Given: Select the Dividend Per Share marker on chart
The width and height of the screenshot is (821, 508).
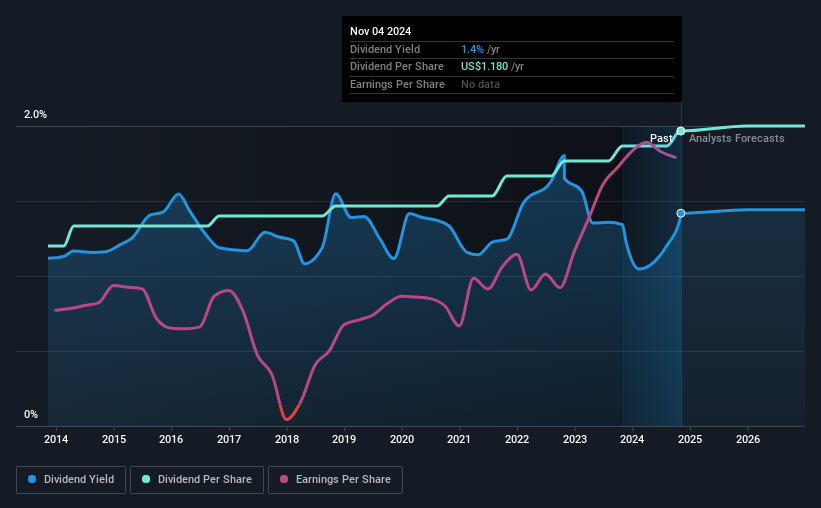Looking at the screenshot, I should coord(681,131).
